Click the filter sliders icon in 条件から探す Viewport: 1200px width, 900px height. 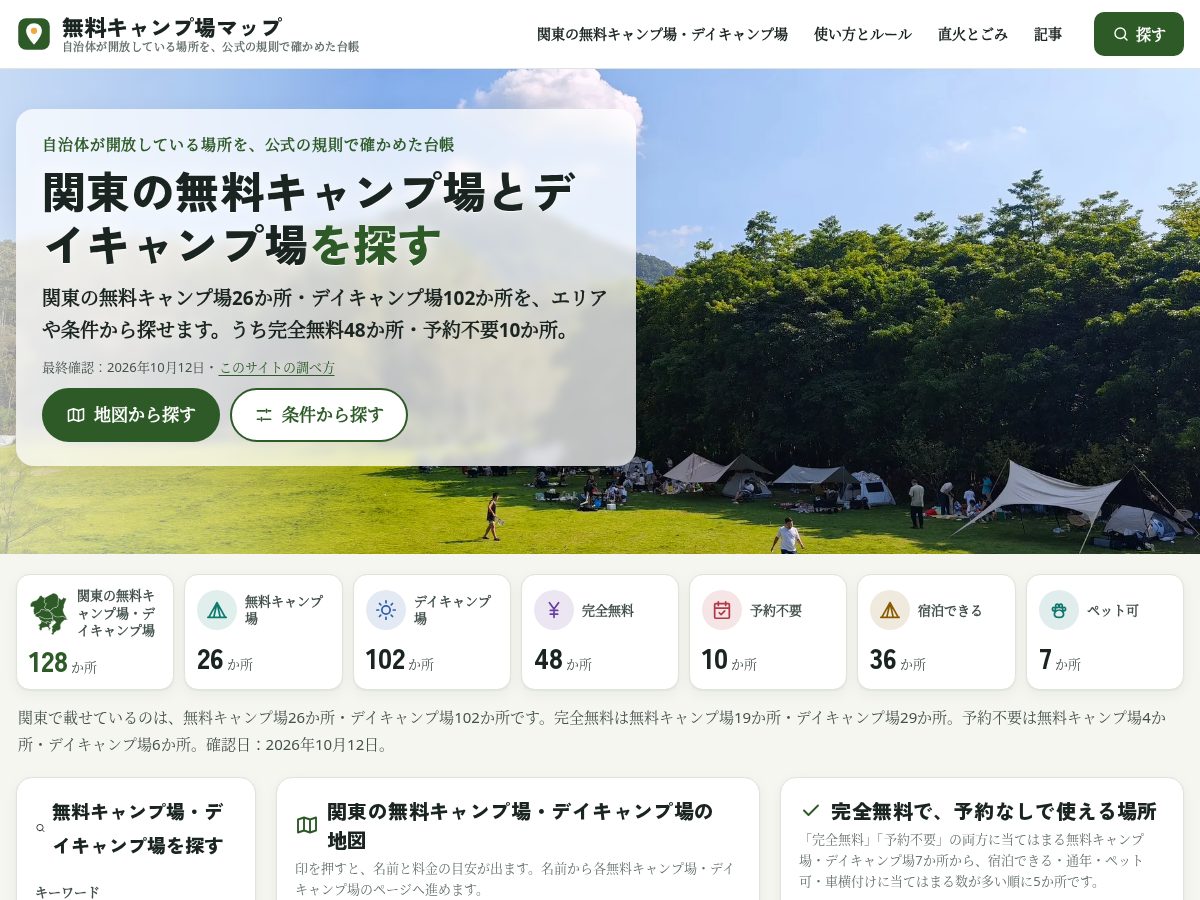264,415
